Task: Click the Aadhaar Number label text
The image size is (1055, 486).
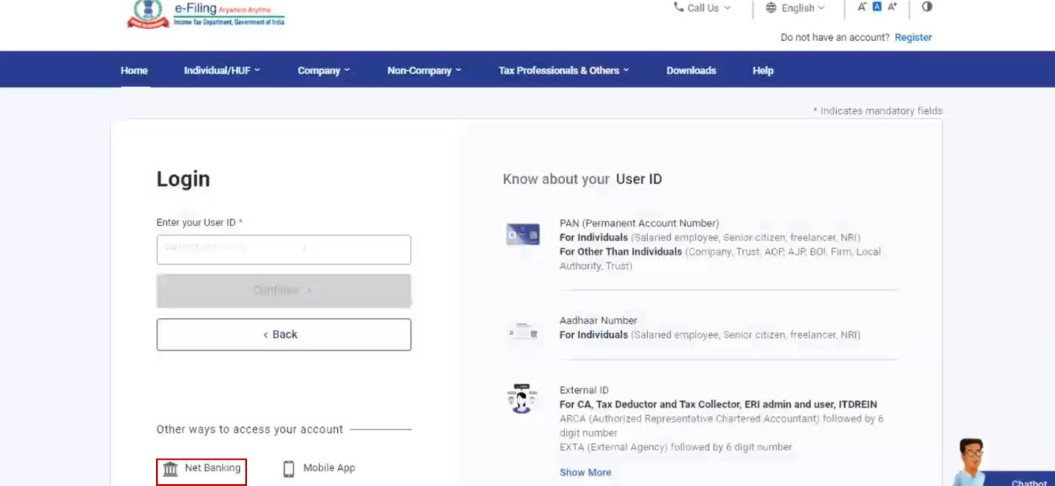Action: 598,320
